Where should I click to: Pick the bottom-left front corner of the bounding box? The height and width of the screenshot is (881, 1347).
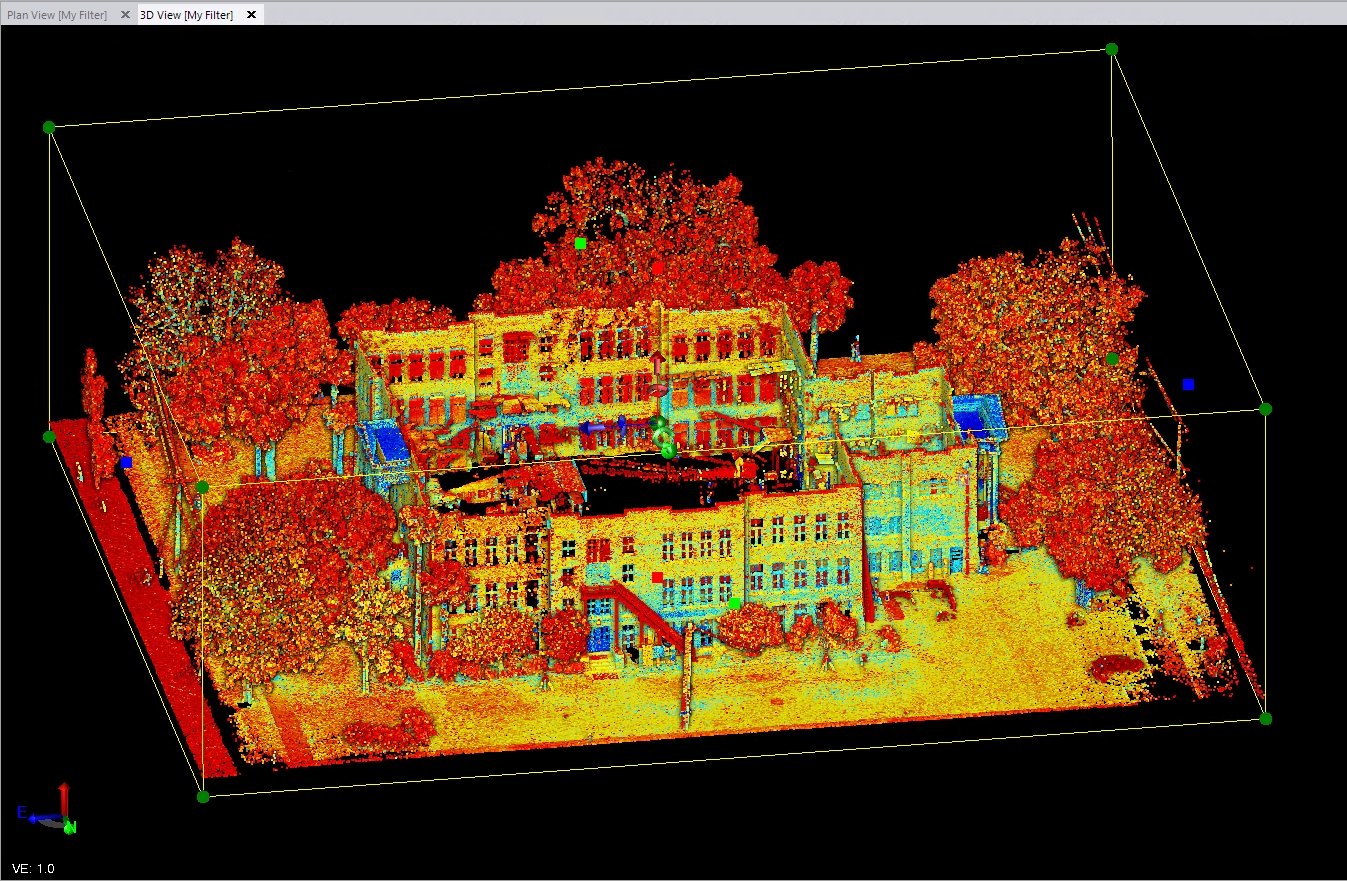click(x=203, y=796)
